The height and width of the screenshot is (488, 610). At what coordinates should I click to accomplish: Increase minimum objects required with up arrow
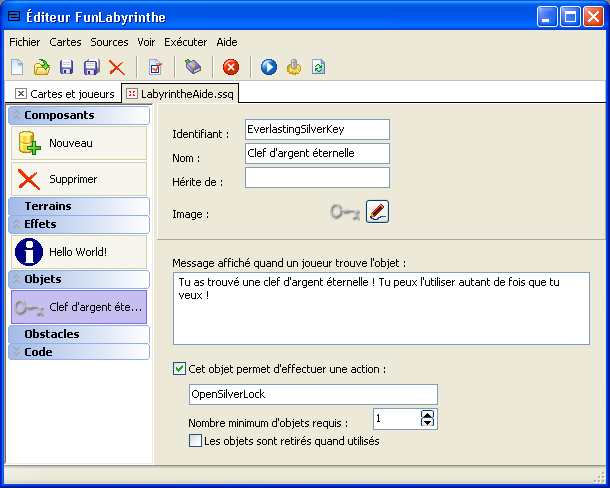coord(427,414)
